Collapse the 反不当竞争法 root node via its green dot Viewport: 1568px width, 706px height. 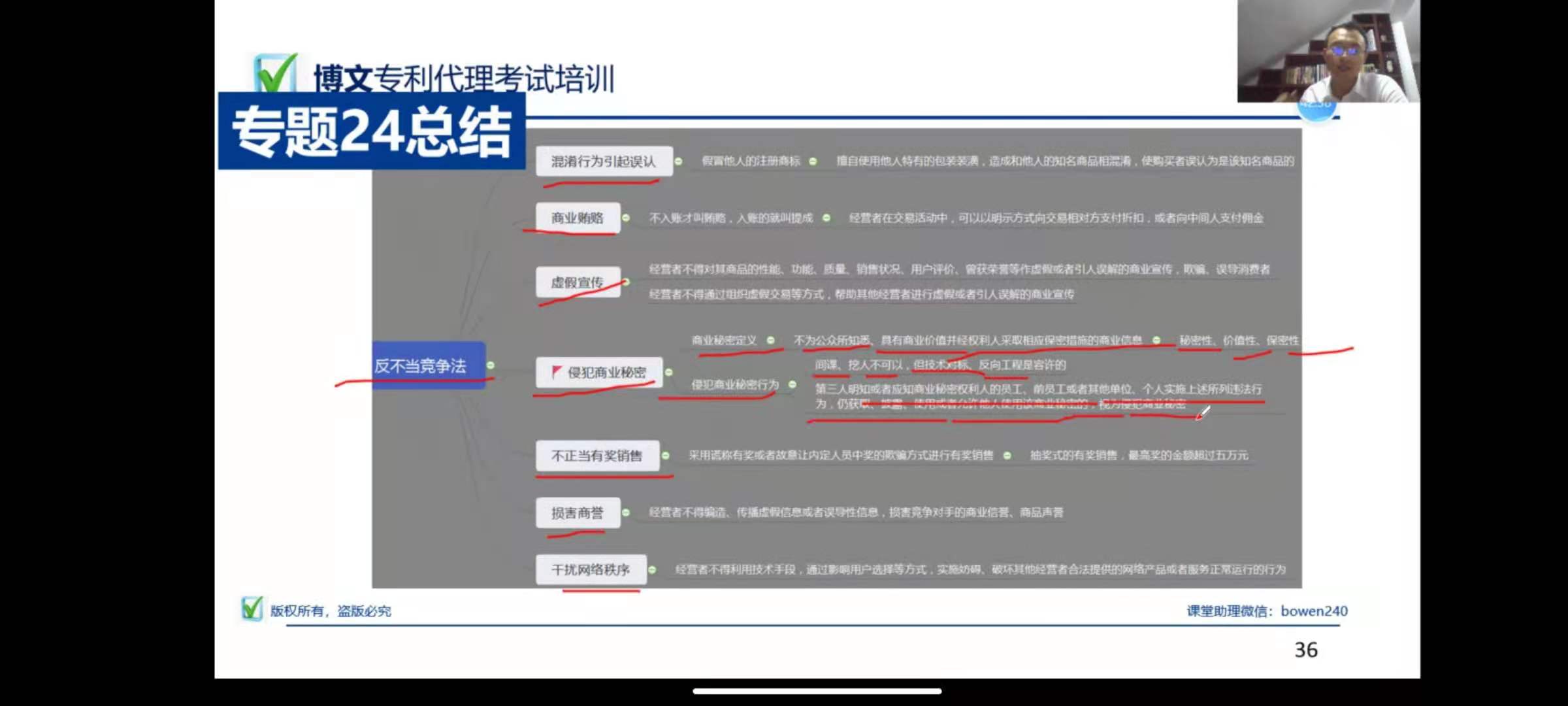[x=491, y=365]
